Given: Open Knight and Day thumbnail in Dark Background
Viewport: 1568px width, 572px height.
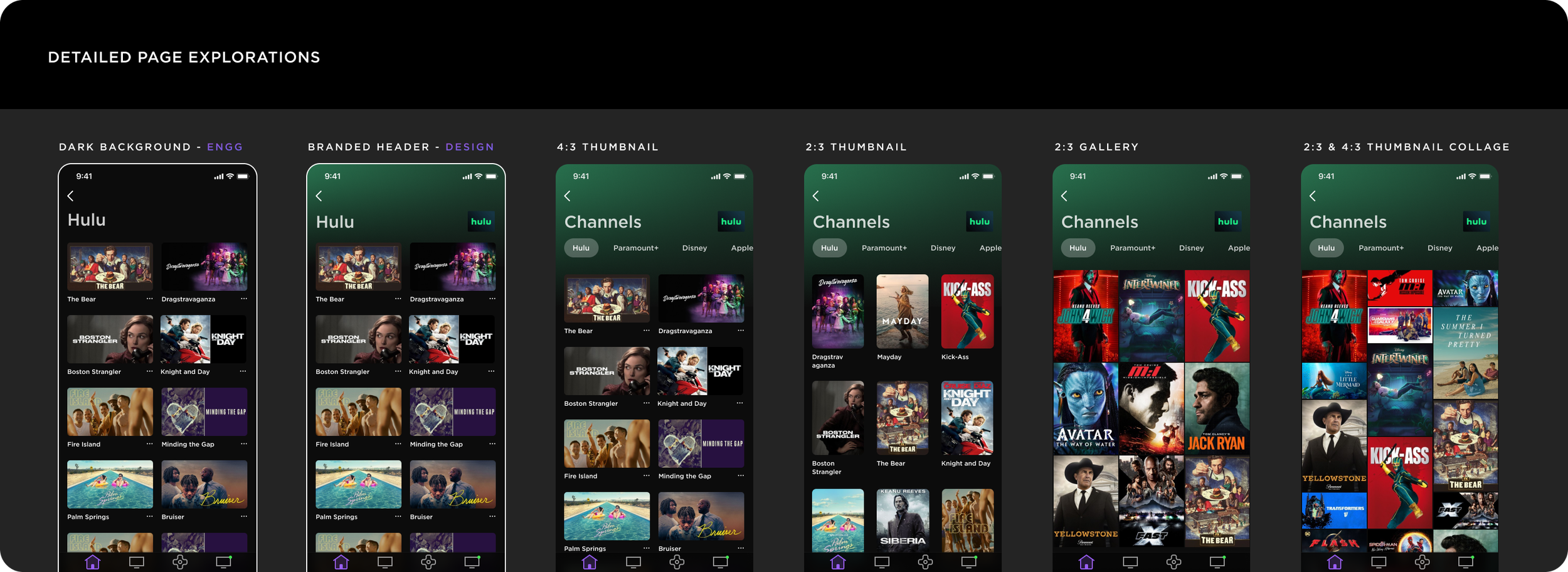Looking at the screenshot, I should tap(203, 339).
